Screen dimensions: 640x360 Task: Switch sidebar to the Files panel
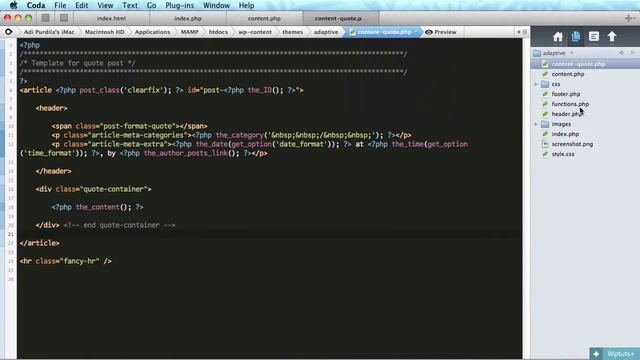click(576, 37)
